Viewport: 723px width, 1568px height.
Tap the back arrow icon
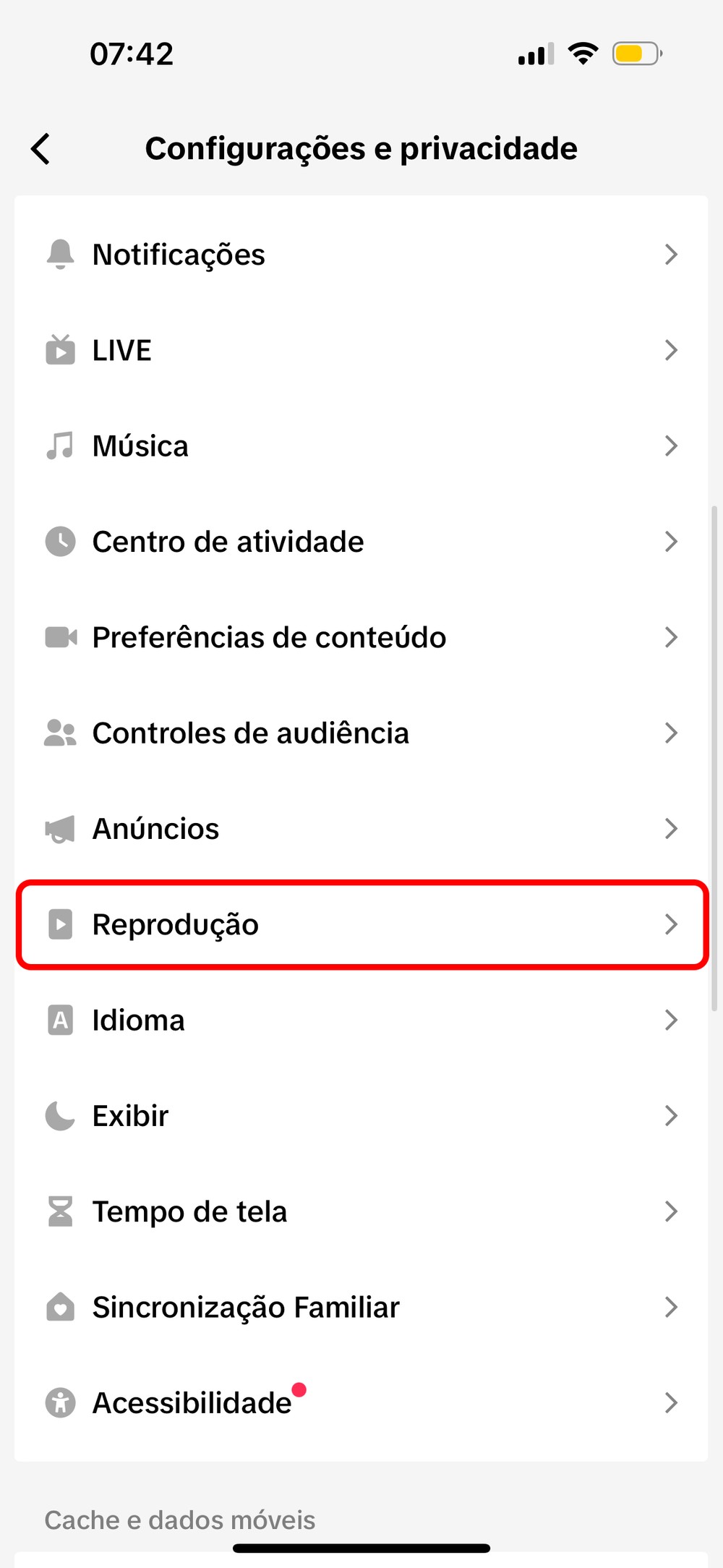[41, 149]
